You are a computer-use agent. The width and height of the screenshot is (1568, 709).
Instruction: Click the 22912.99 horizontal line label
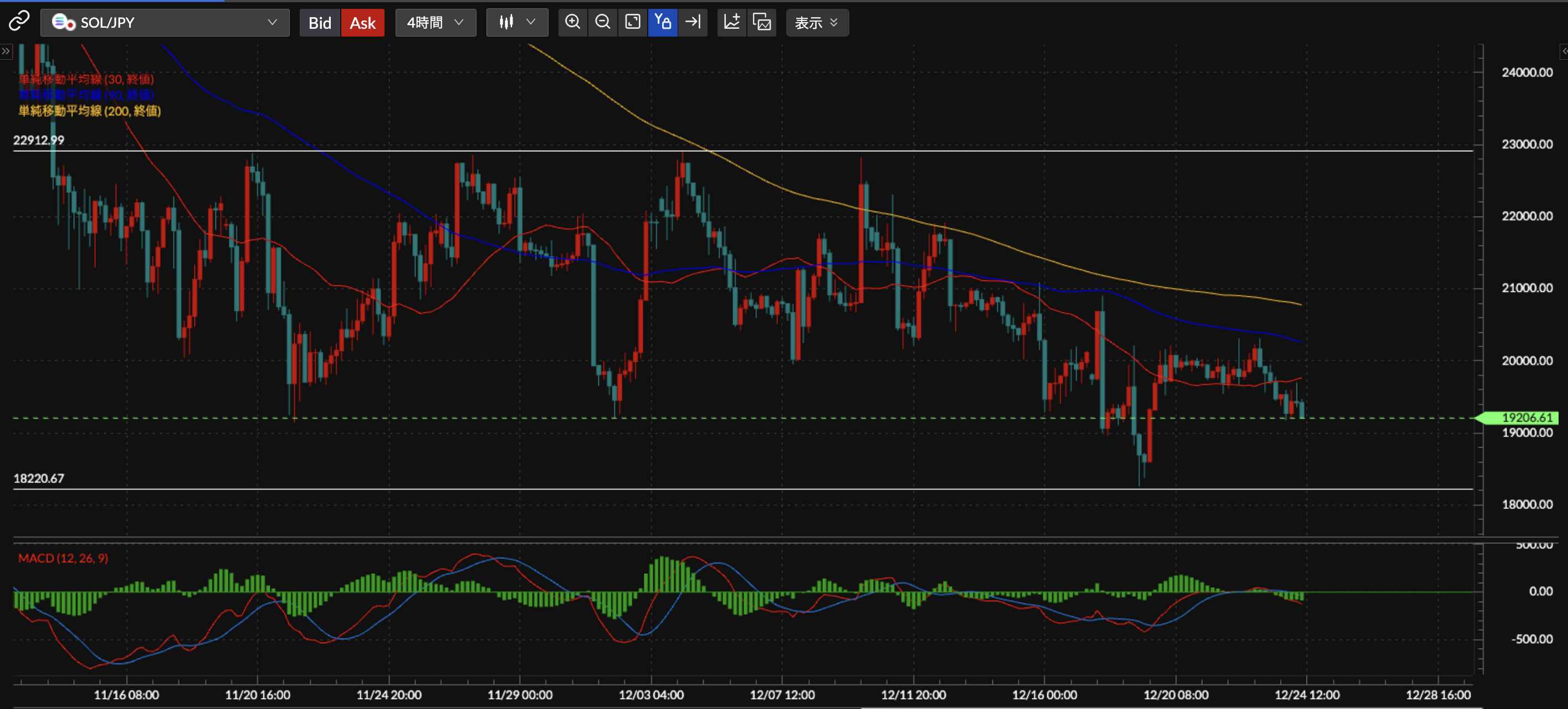38,140
